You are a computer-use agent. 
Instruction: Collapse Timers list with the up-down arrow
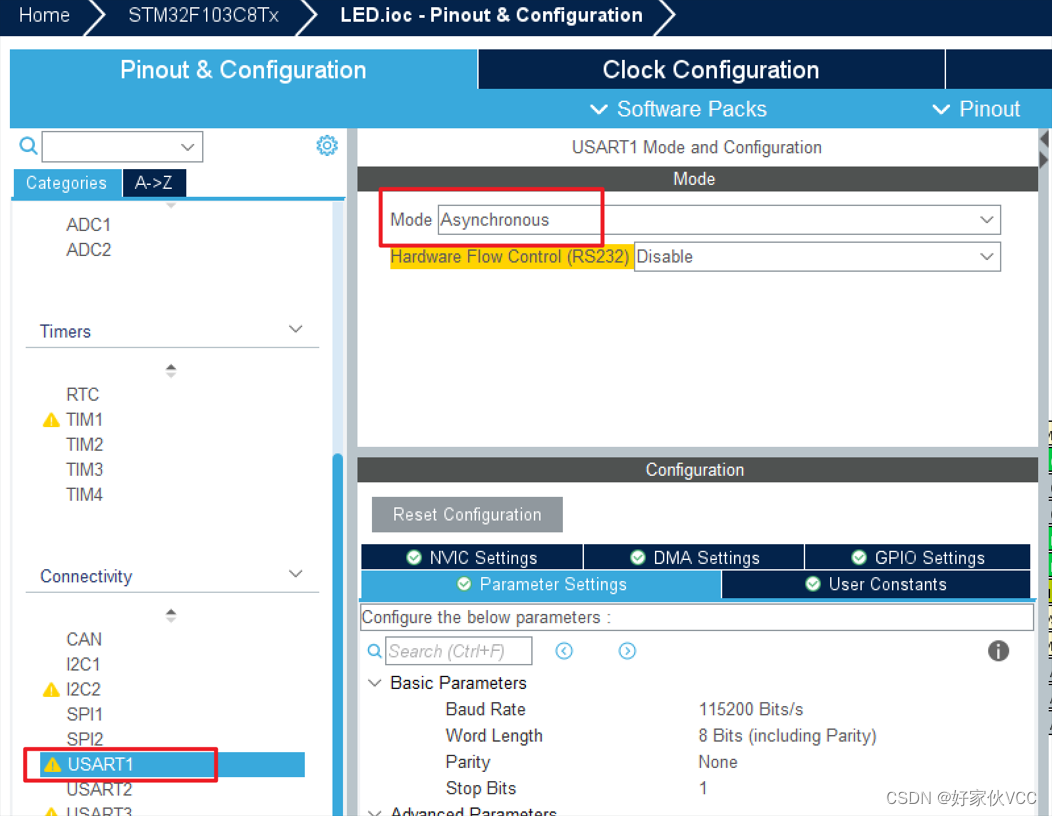(x=171, y=370)
